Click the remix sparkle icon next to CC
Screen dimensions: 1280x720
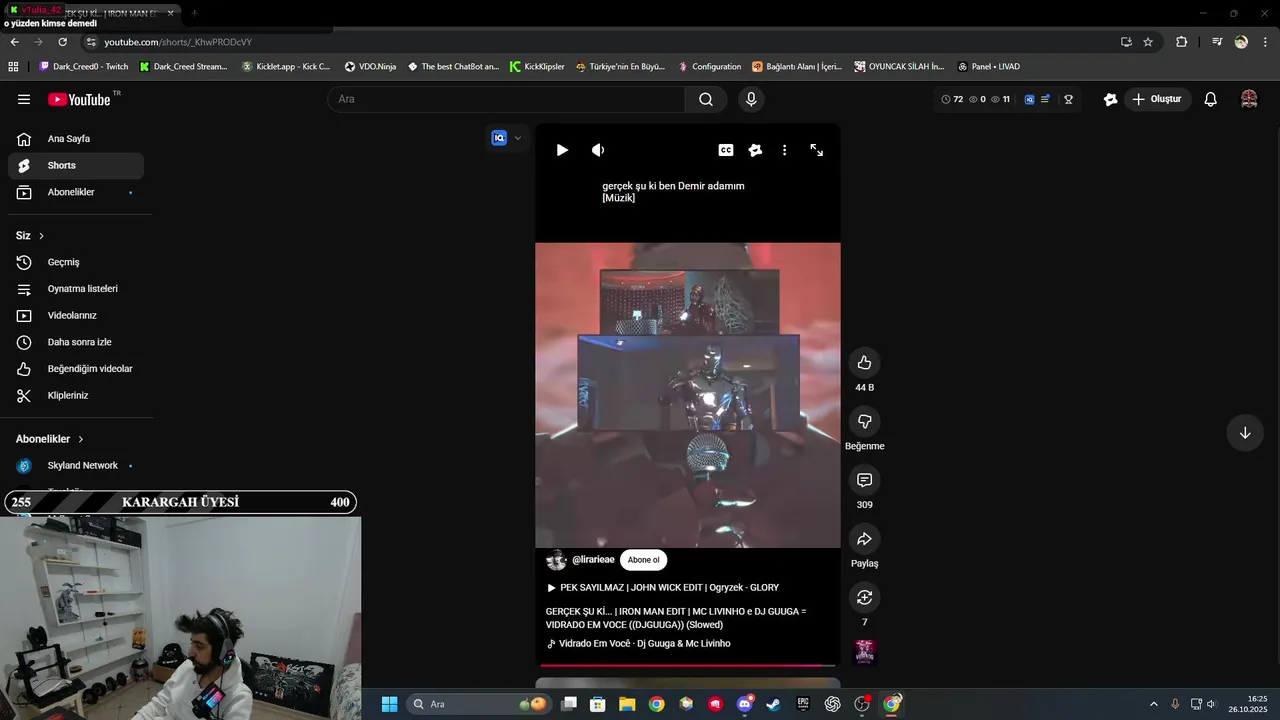click(x=755, y=150)
